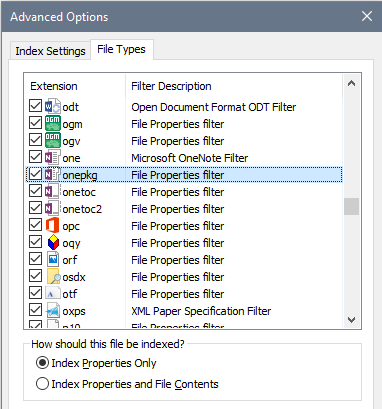
Task: Select Index Properties Only radio button
Action: [x=42, y=363]
